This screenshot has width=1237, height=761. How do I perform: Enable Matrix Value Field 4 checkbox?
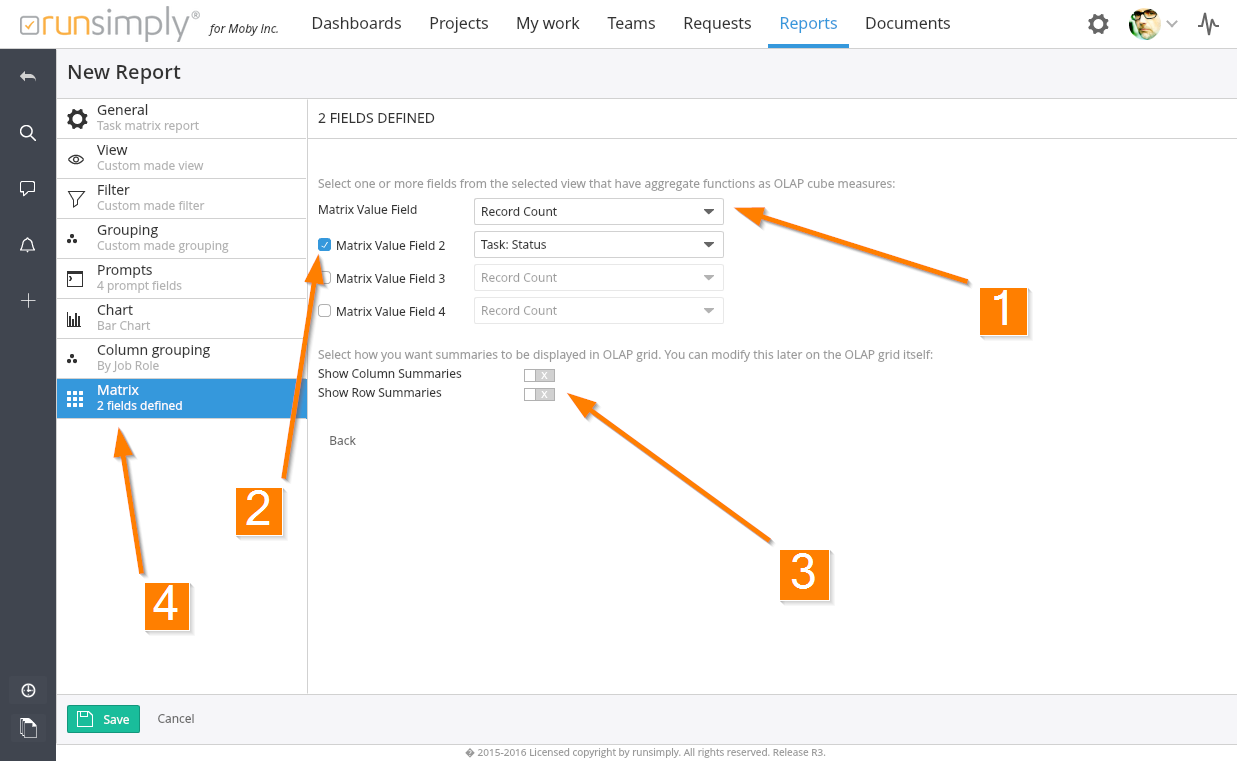[325, 311]
